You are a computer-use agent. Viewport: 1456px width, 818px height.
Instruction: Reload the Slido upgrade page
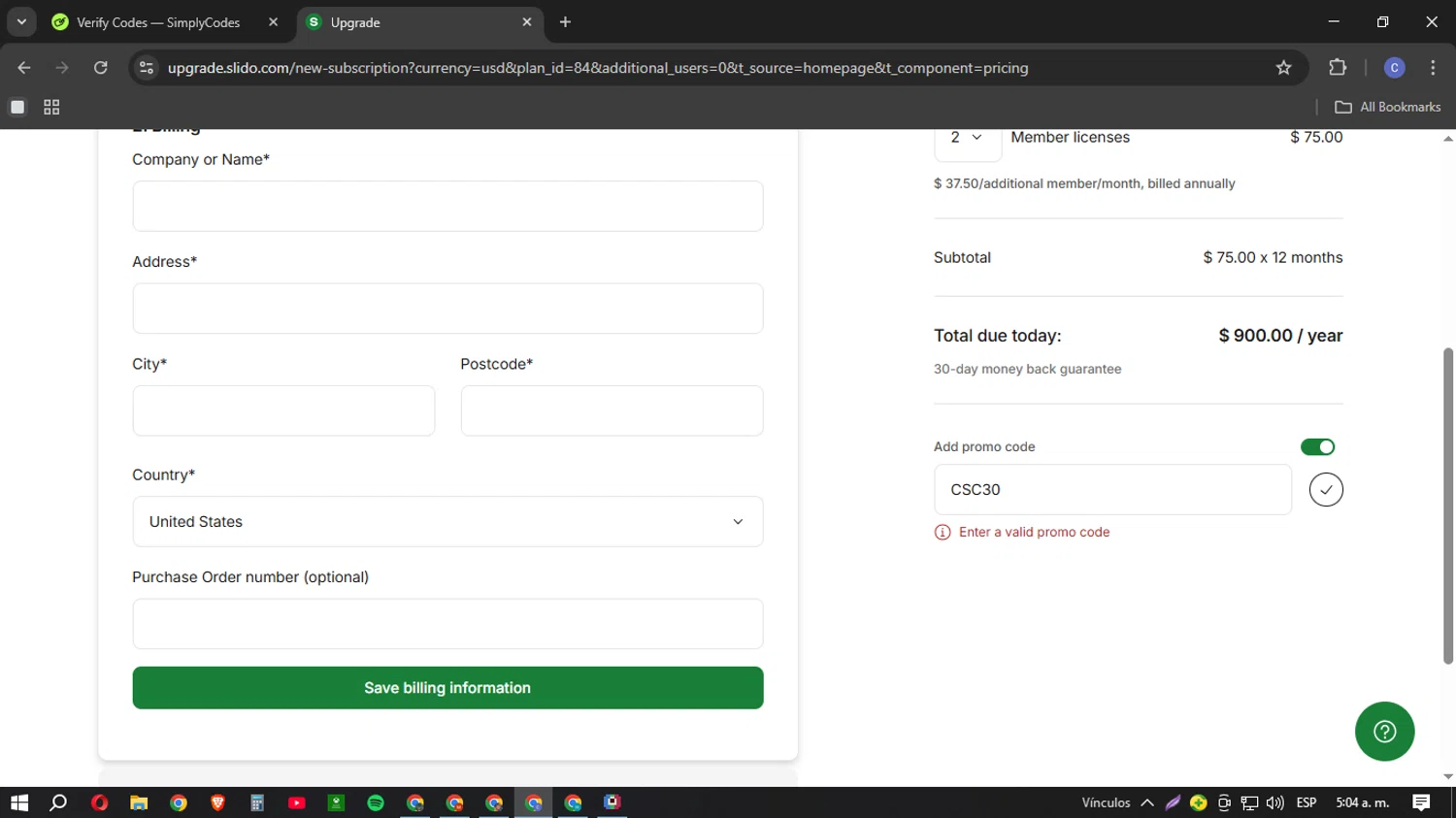[100, 68]
